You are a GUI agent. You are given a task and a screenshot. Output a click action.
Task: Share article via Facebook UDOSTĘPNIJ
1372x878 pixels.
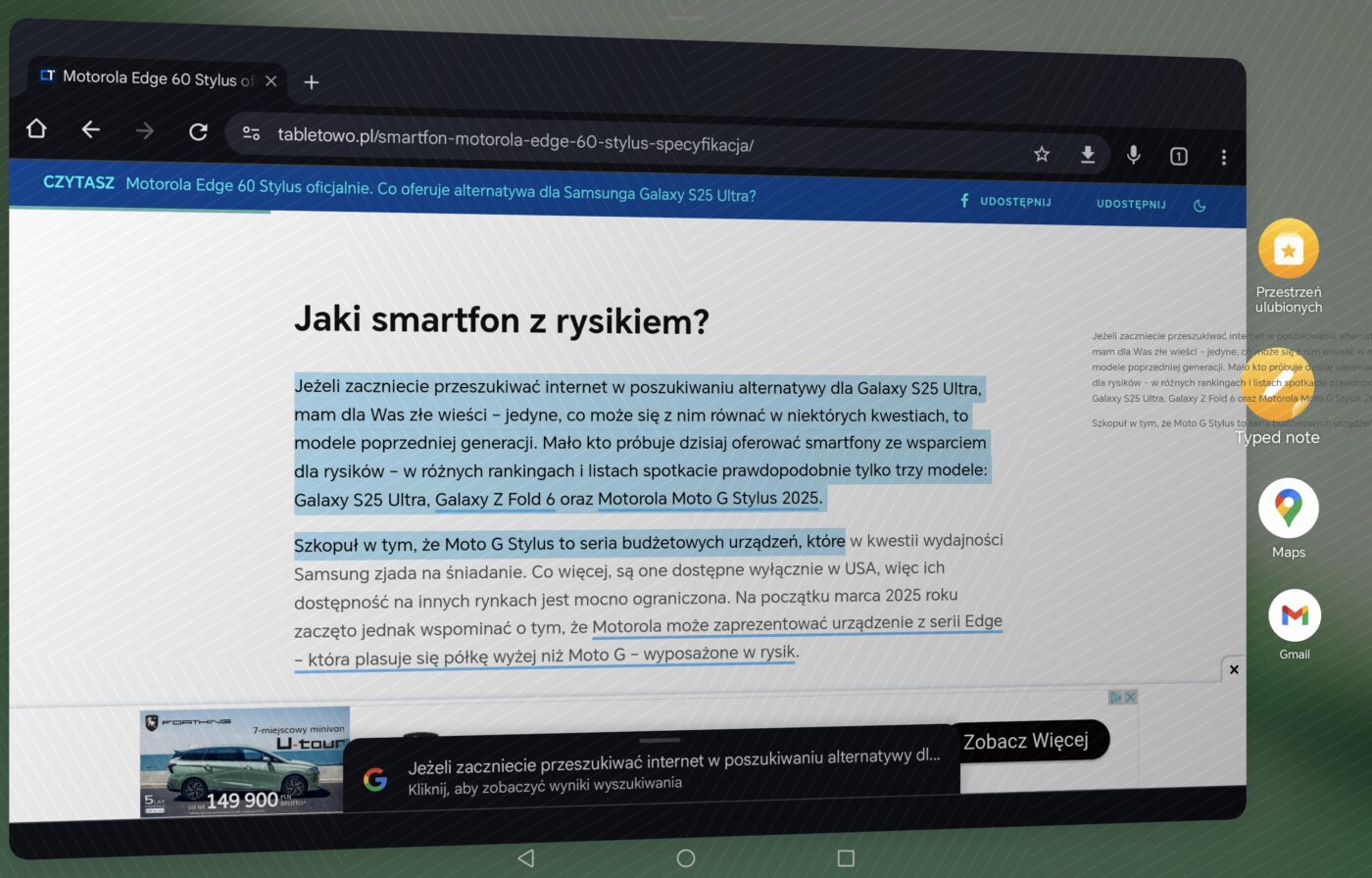point(1004,201)
